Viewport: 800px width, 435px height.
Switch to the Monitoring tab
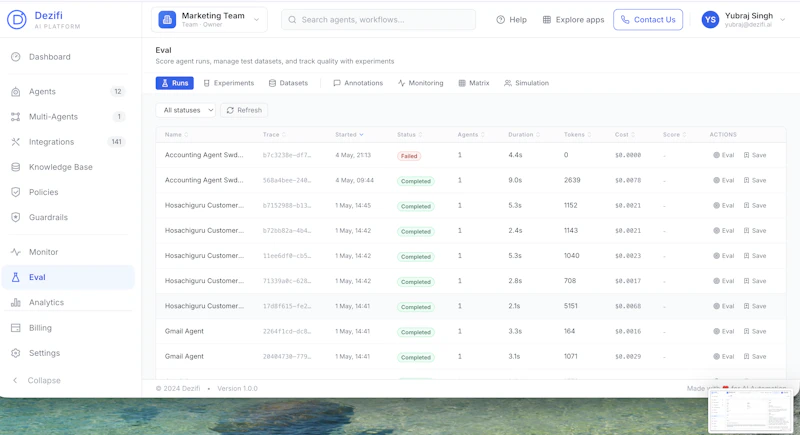[x=420, y=83]
